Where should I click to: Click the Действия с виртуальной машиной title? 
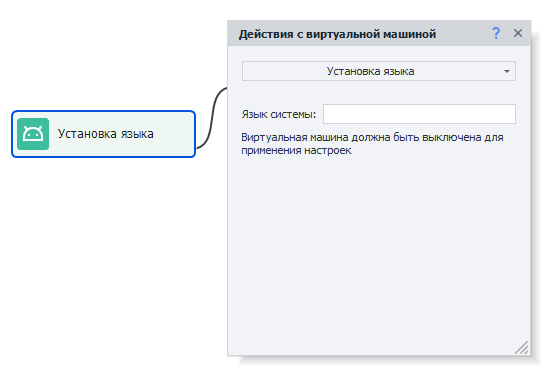337,34
